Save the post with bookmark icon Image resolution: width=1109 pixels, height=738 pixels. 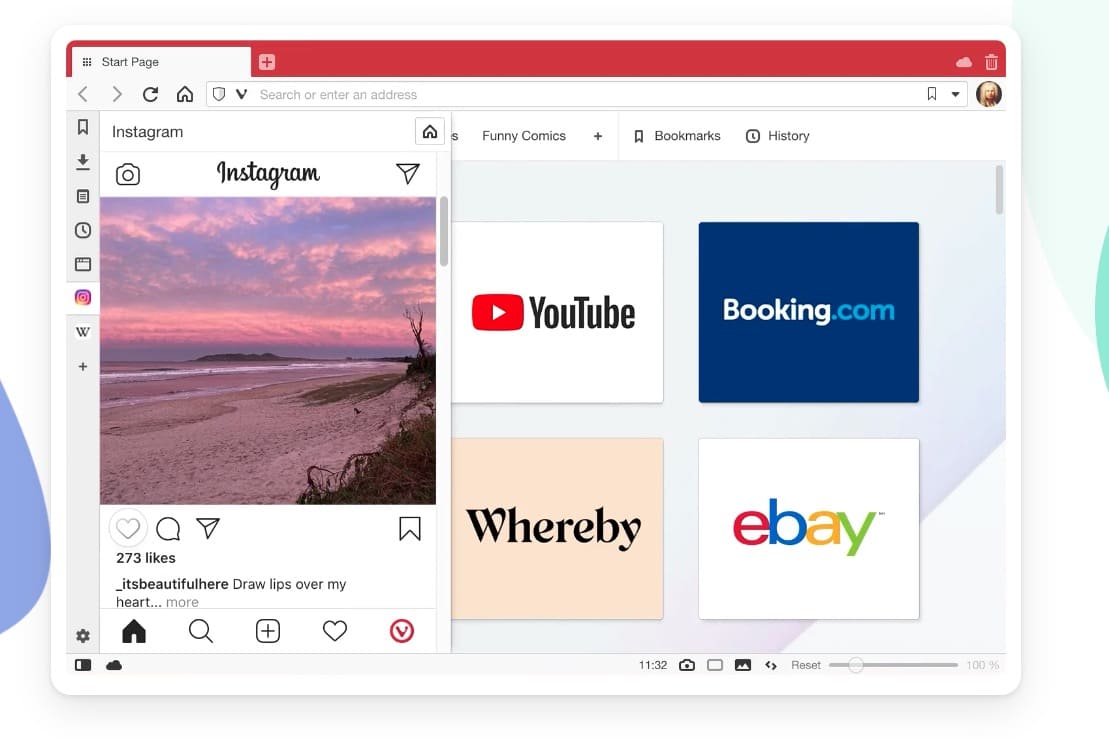click(410, 528)
